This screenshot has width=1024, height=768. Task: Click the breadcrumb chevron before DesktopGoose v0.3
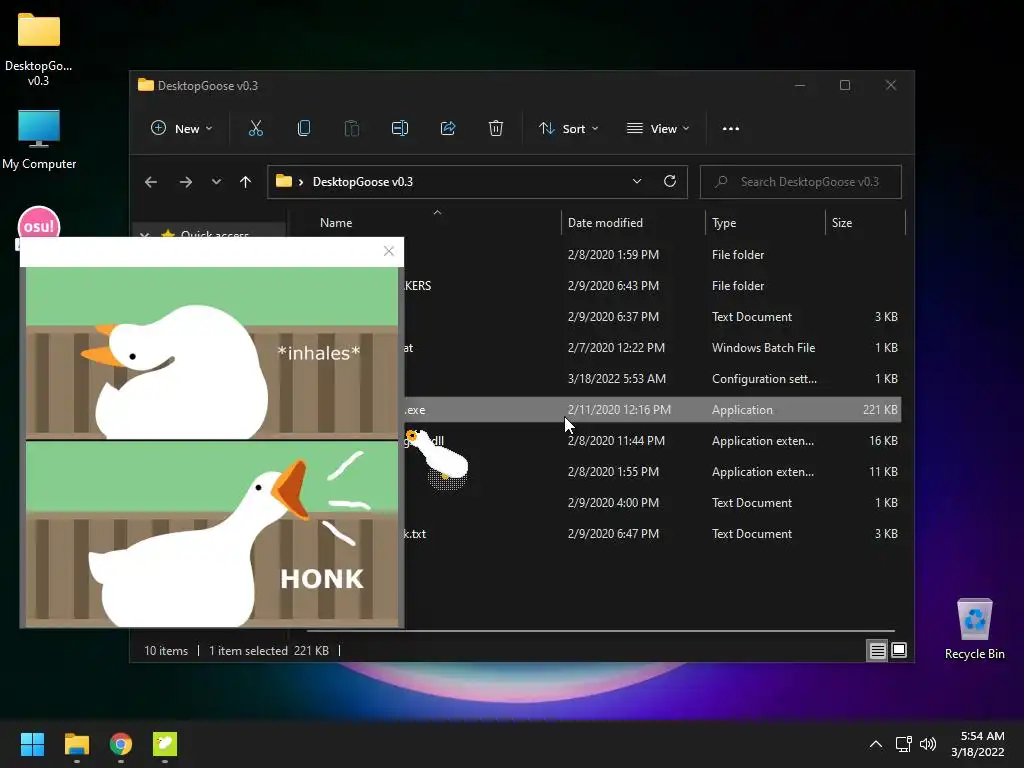[300, 182]
